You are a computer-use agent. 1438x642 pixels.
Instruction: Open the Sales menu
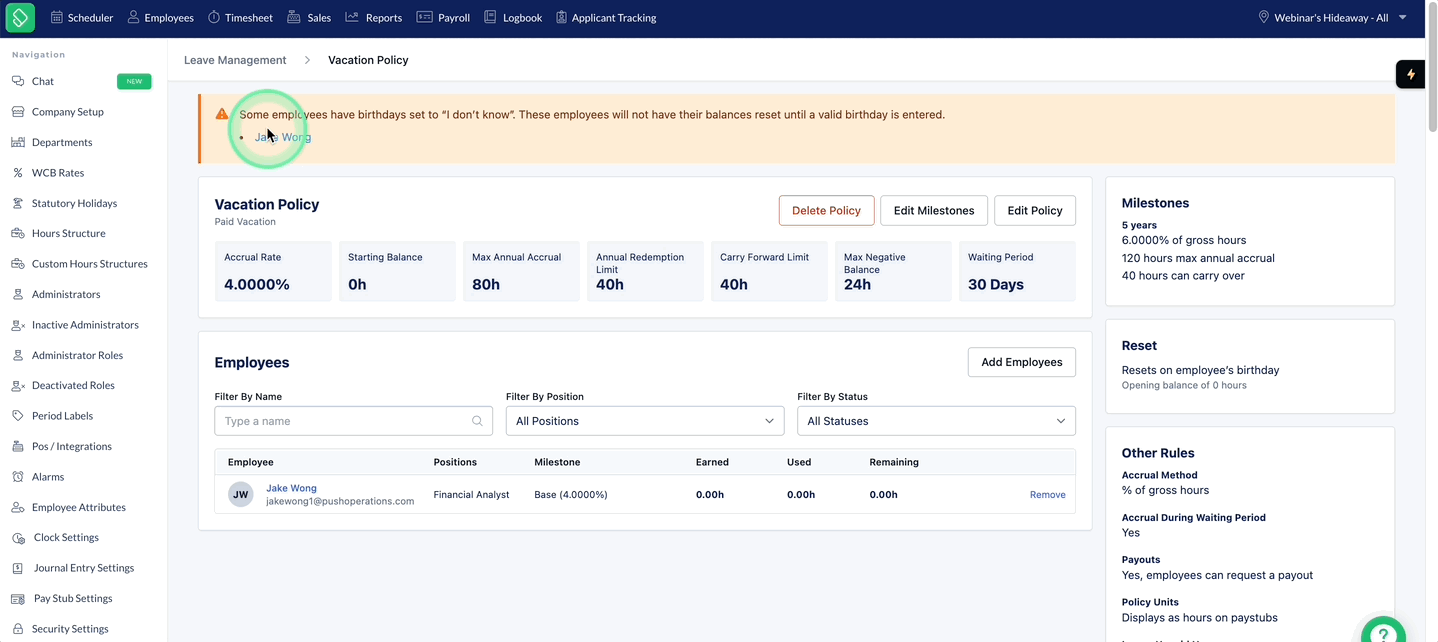[309, 17]
